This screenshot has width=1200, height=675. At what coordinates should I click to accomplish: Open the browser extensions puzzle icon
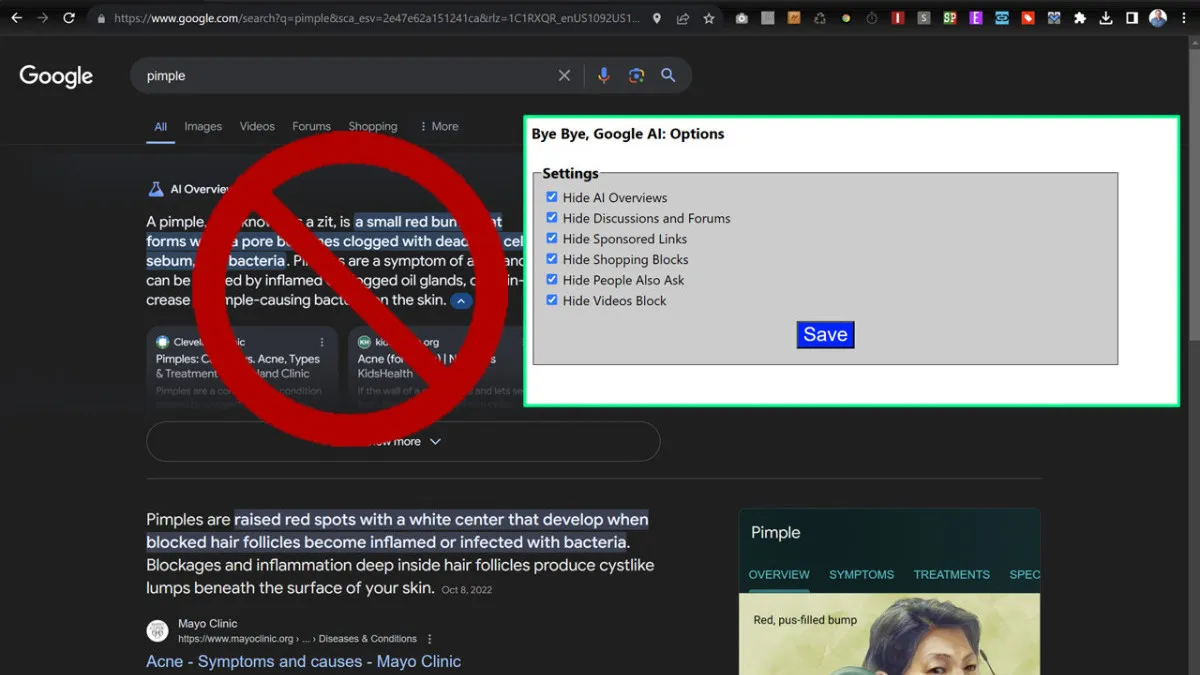click(1080, 18)
